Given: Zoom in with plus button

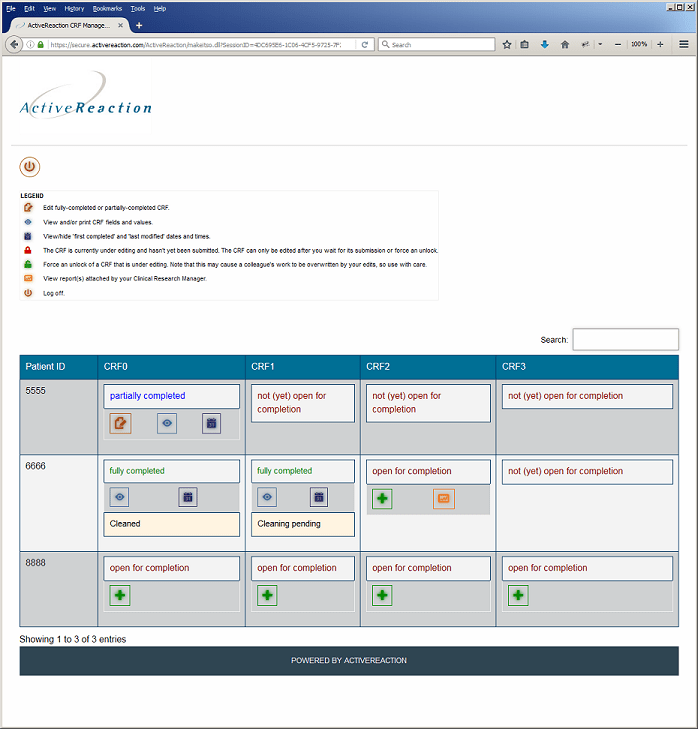Looking at the screenshot, I should point(660,45).
